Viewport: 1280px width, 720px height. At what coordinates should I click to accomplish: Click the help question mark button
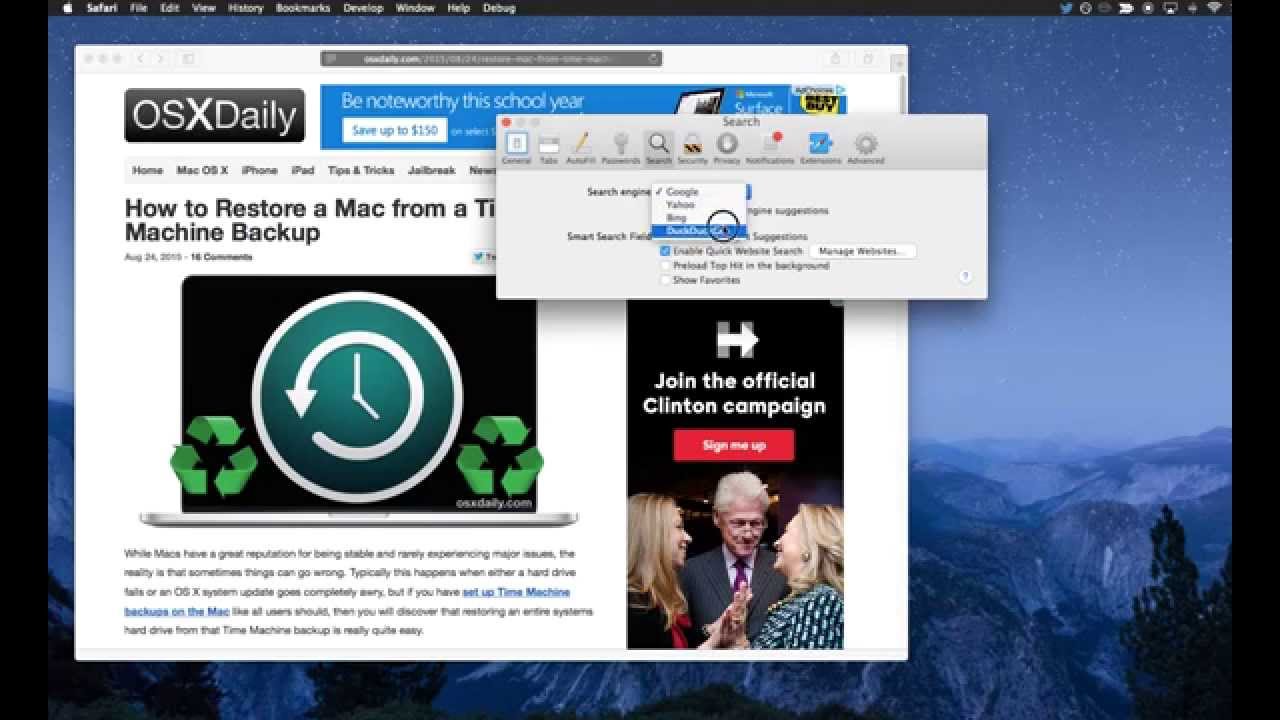click(x=965, y=277)
